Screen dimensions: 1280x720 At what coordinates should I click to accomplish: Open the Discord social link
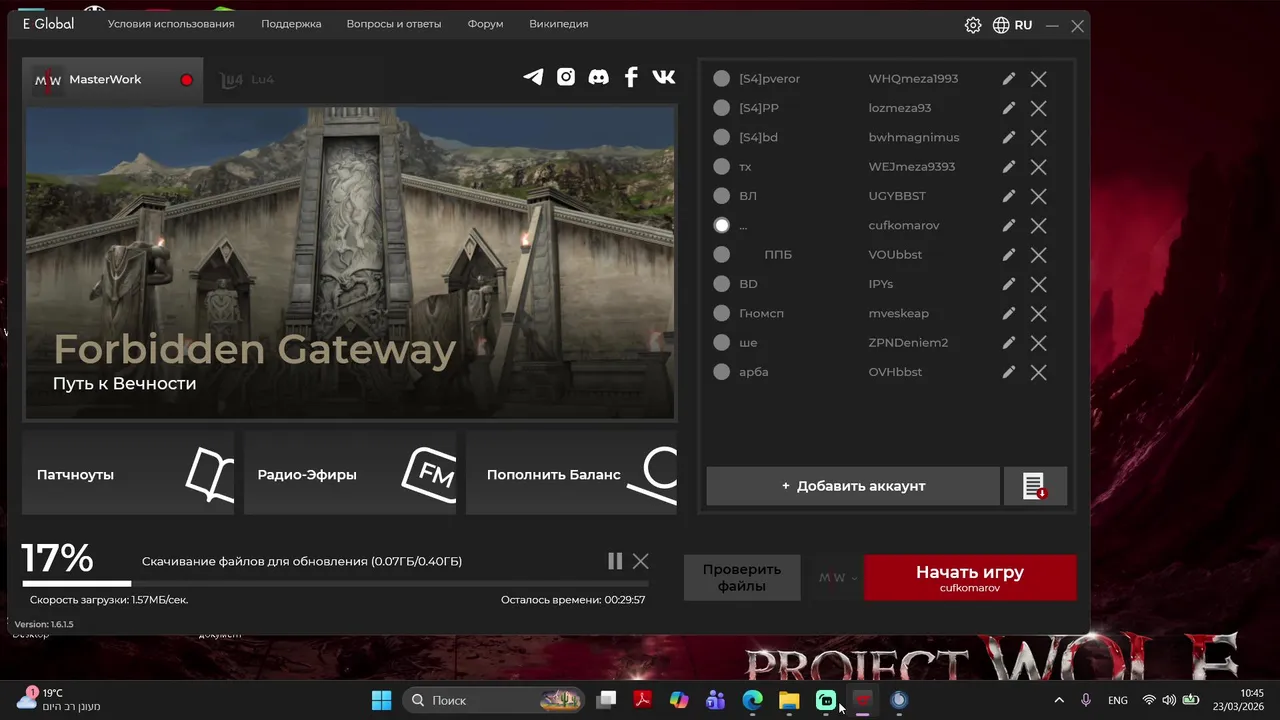tap(598, 77)
